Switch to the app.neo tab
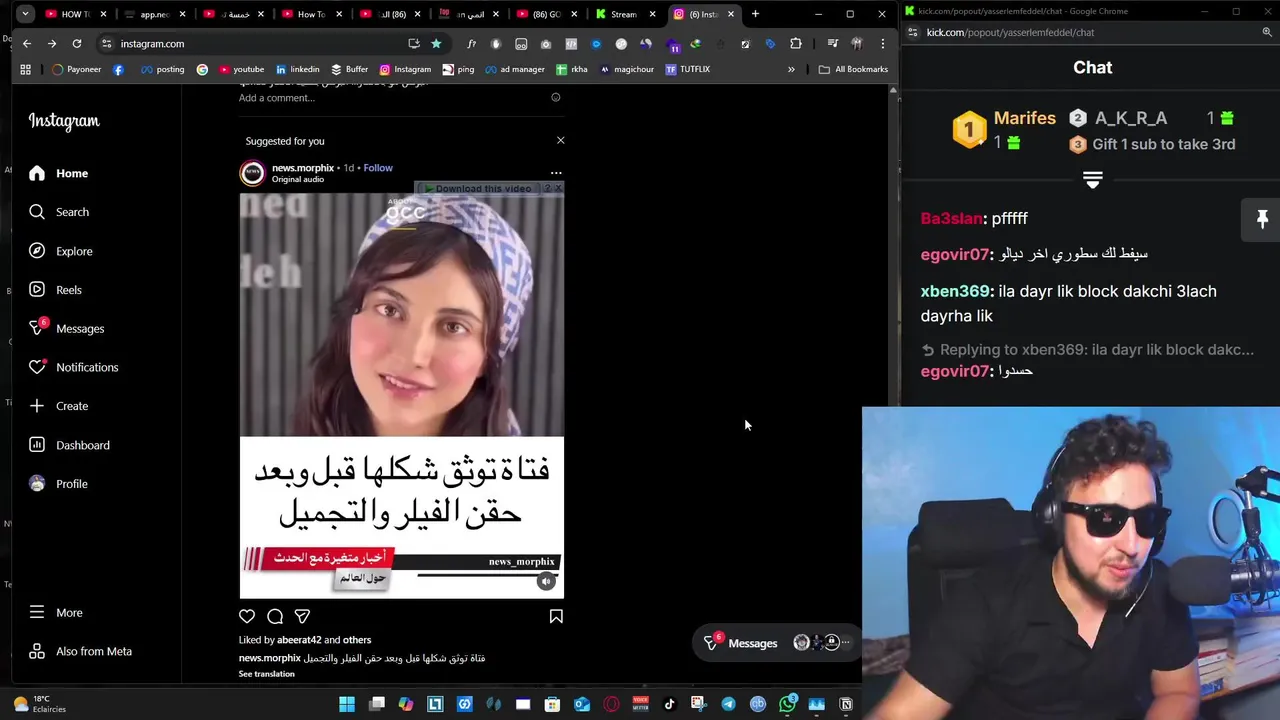 pos(153,14)
